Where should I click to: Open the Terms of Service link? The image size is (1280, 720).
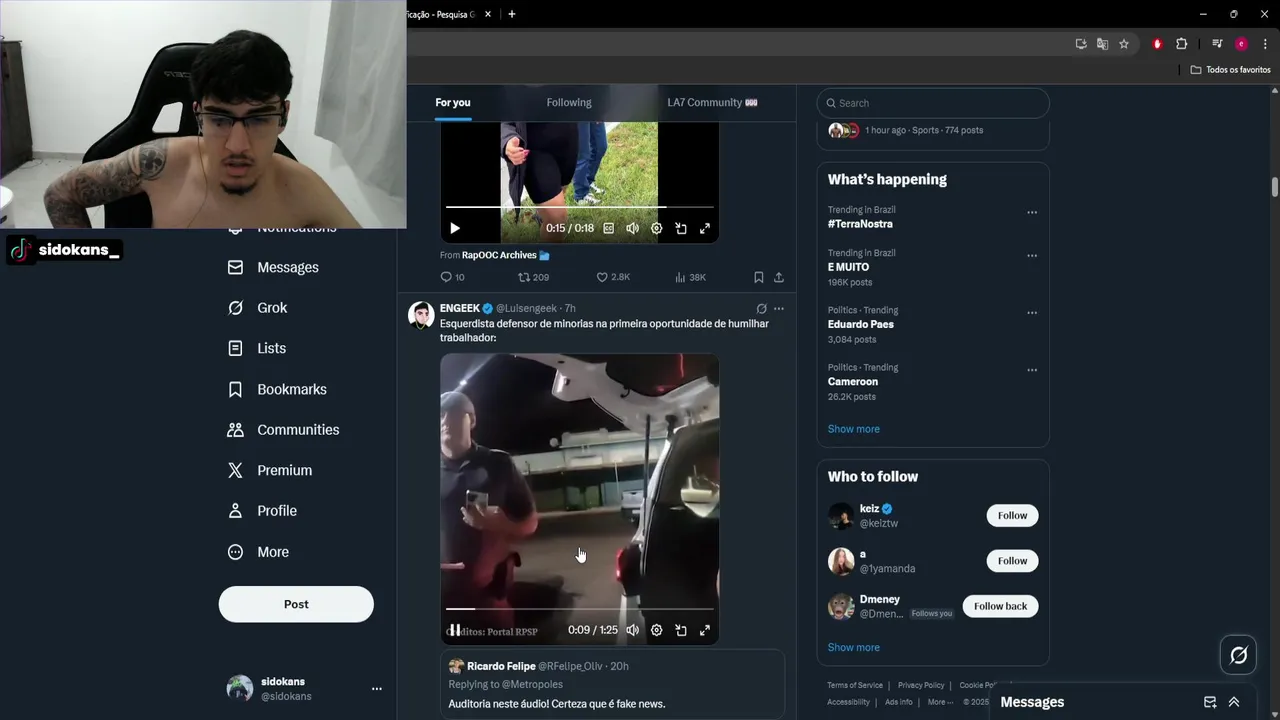pyautogui.click(x=855, y=685)
